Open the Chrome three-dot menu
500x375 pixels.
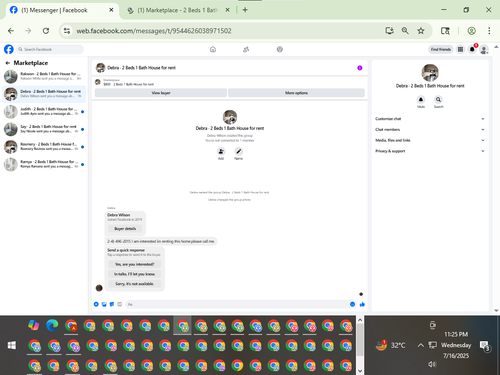(489, 31)
